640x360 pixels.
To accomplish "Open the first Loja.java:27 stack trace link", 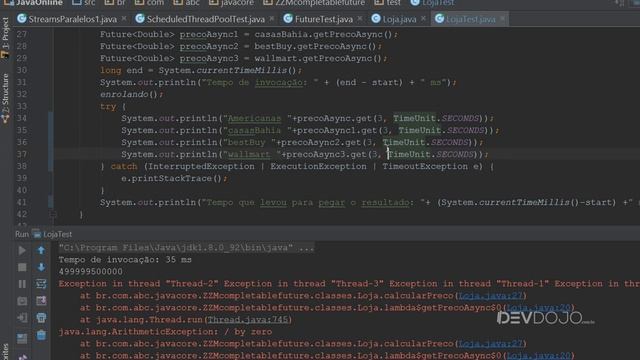I will coord(491,296).
